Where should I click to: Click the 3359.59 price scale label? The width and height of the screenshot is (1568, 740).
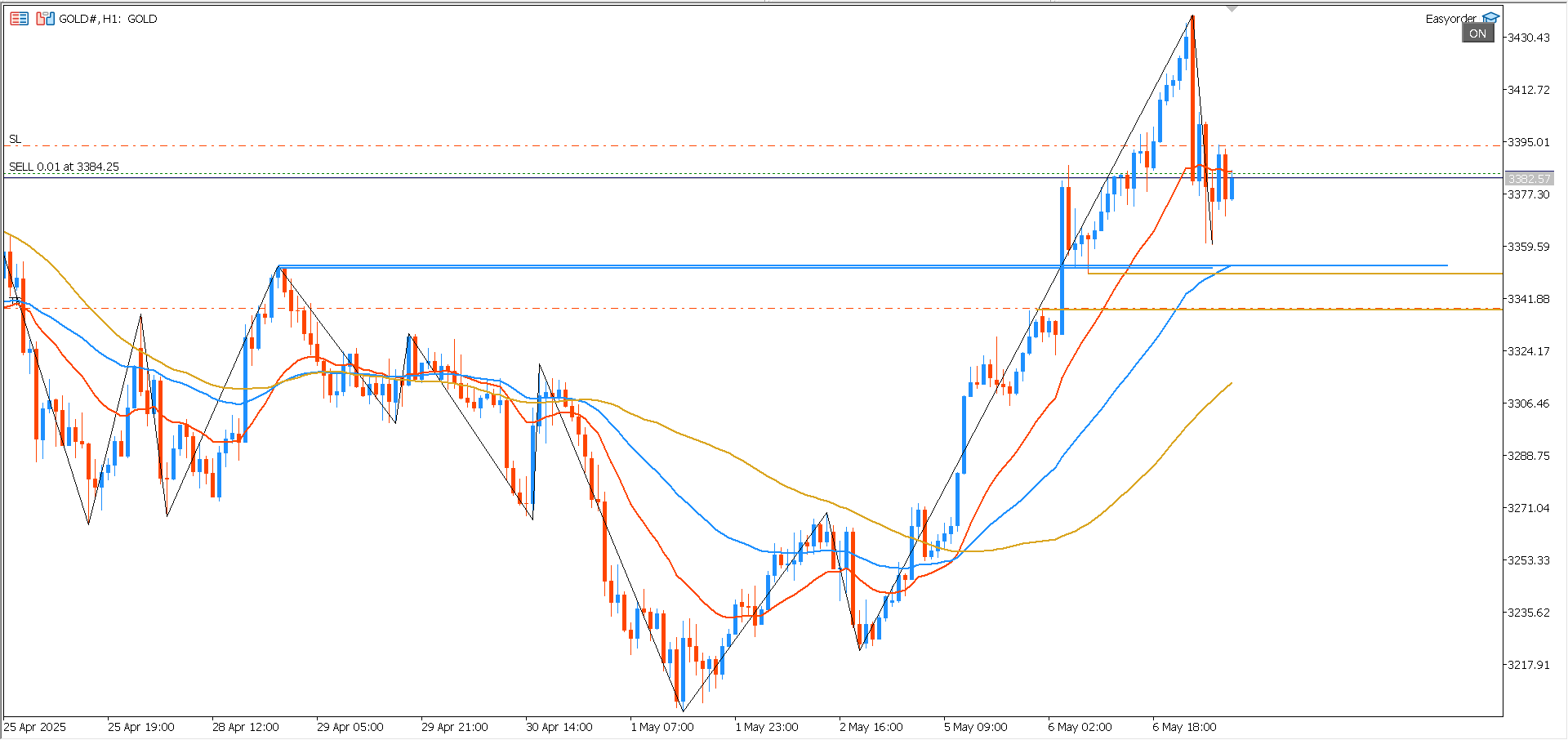click(x=1528, y=247)
